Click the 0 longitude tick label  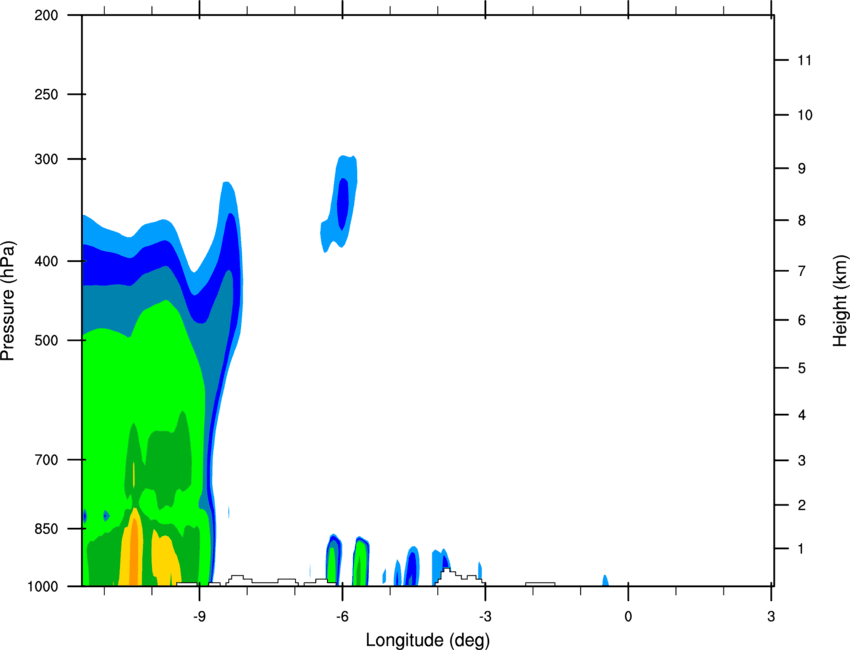(x=628, y=617)
